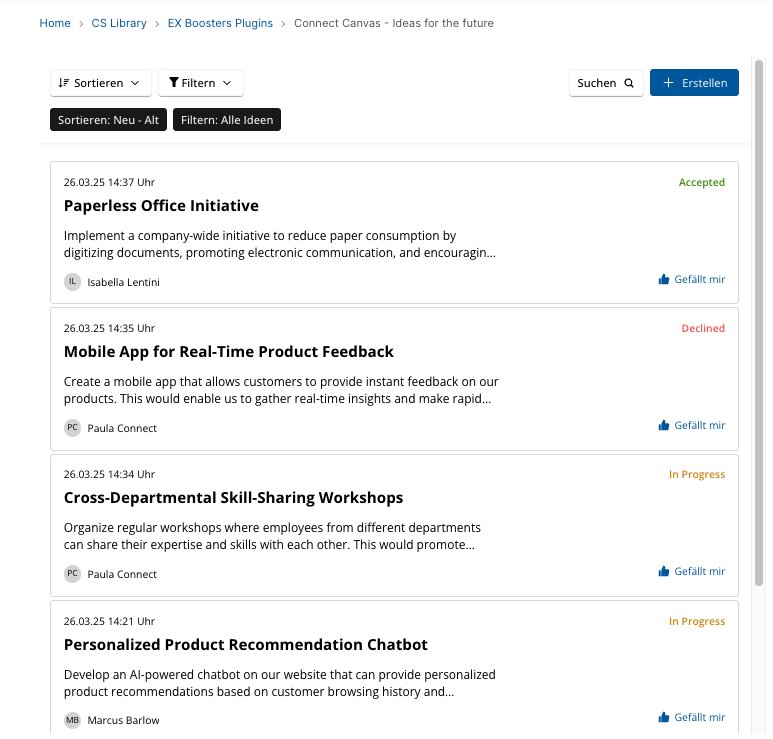Click thumbs-up on Cross-Departmental Skill-Sharing Workshops

coord(664,571)
